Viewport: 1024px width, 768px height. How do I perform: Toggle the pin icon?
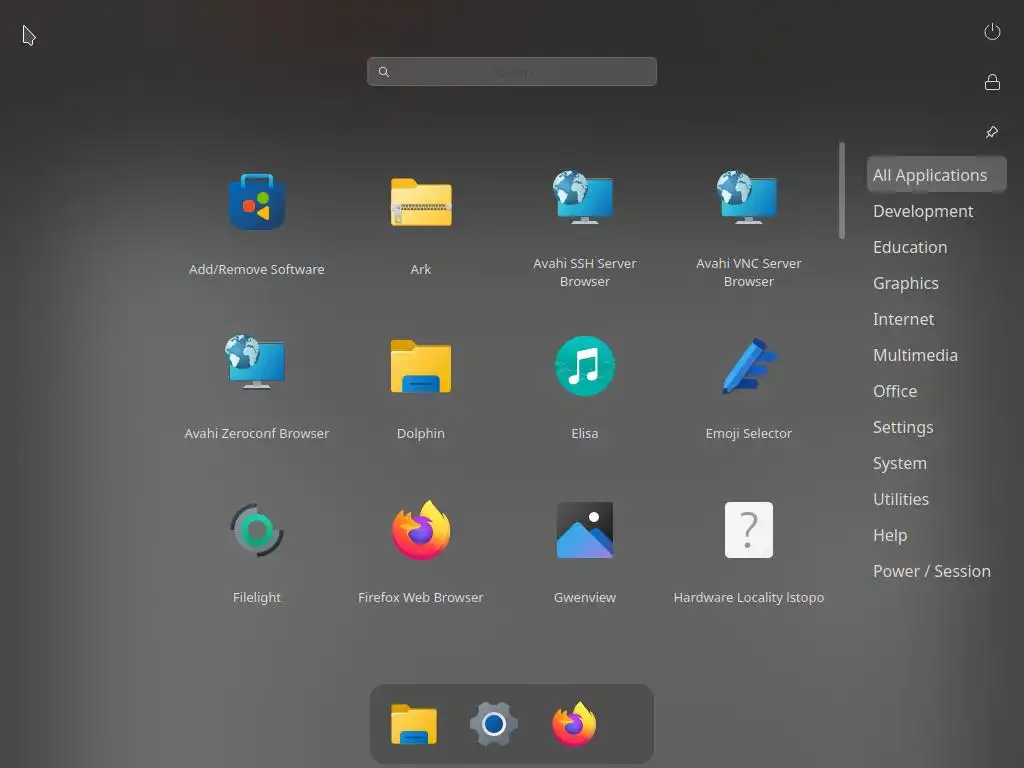[992, 132]
